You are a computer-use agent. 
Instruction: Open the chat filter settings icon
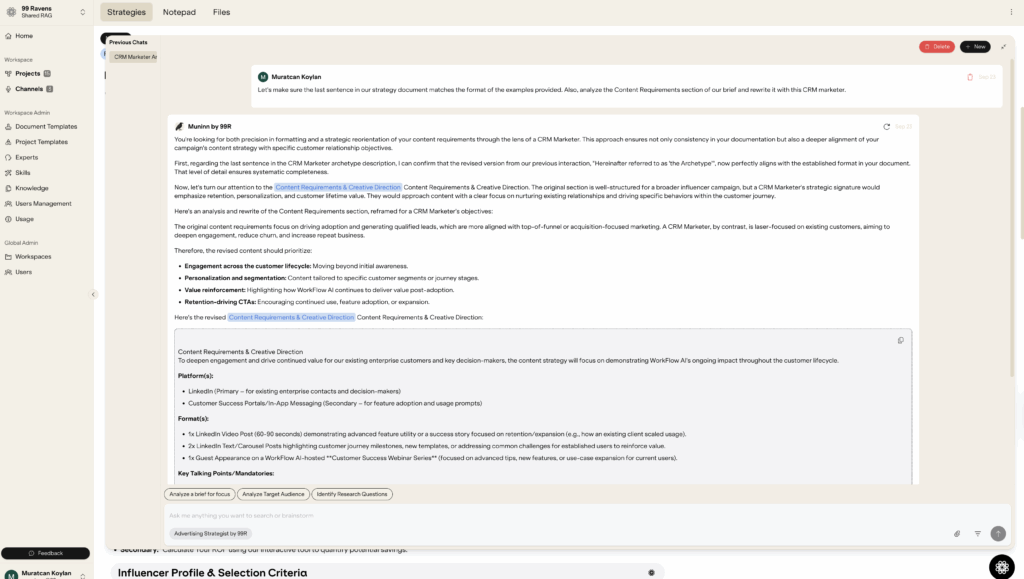(977, 534)
